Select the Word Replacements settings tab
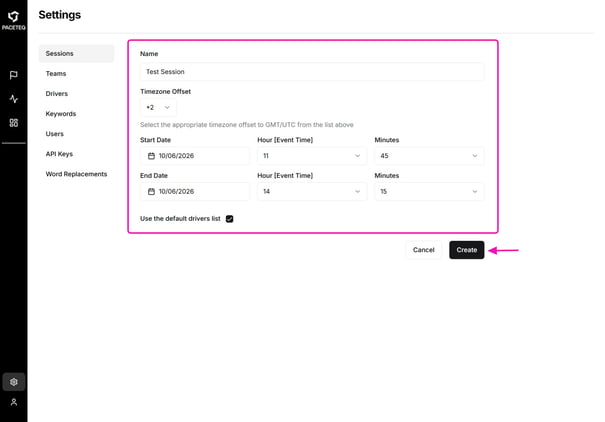Image resolution: width=605 pixels, height=422 pixels. point(76,174)
